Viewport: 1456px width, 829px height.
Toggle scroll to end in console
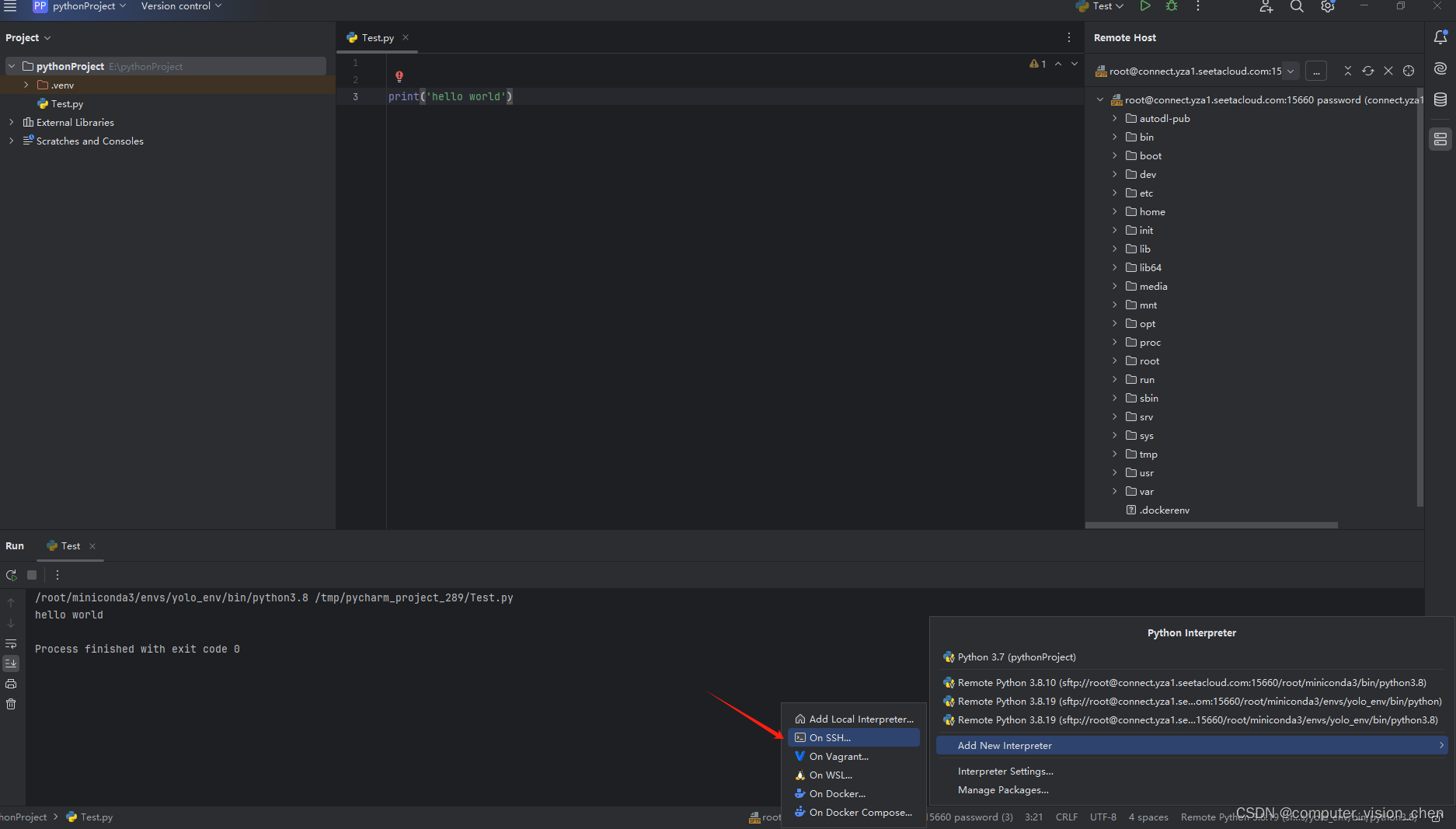(x=11, y=664)
